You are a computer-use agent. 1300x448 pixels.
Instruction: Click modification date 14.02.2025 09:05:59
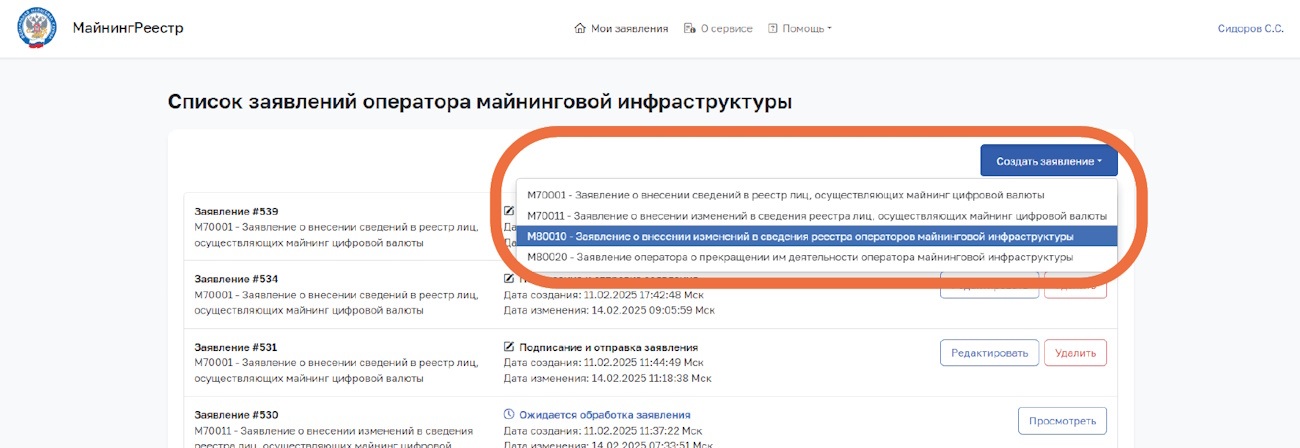(609, 310)
